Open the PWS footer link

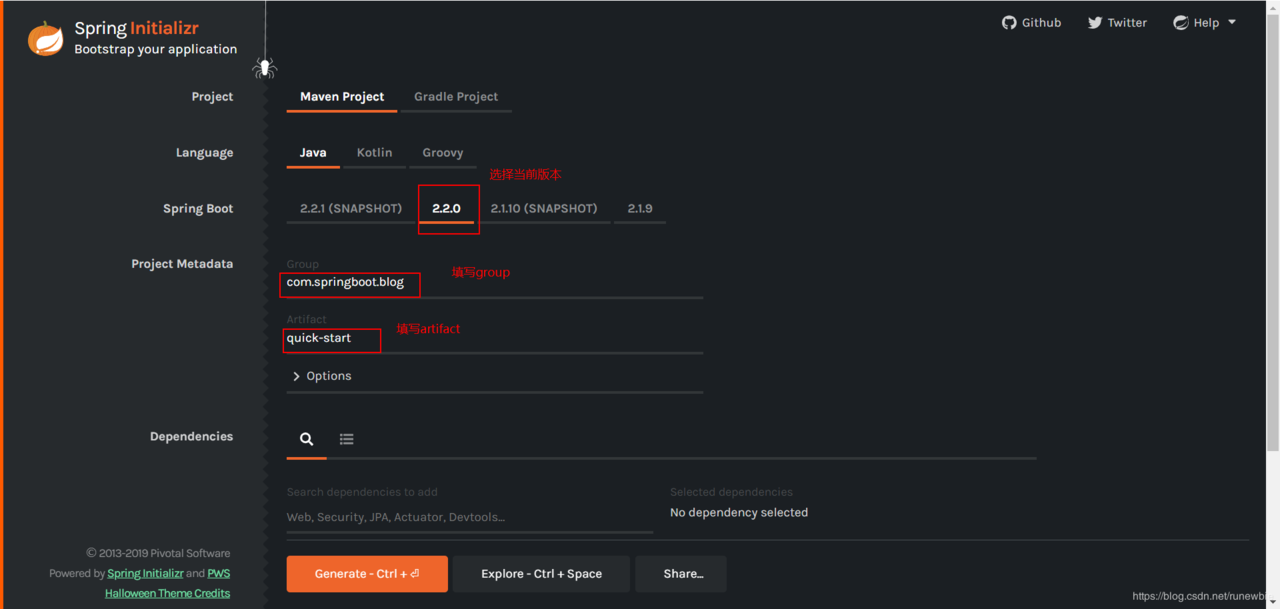[x=219, y=574]
